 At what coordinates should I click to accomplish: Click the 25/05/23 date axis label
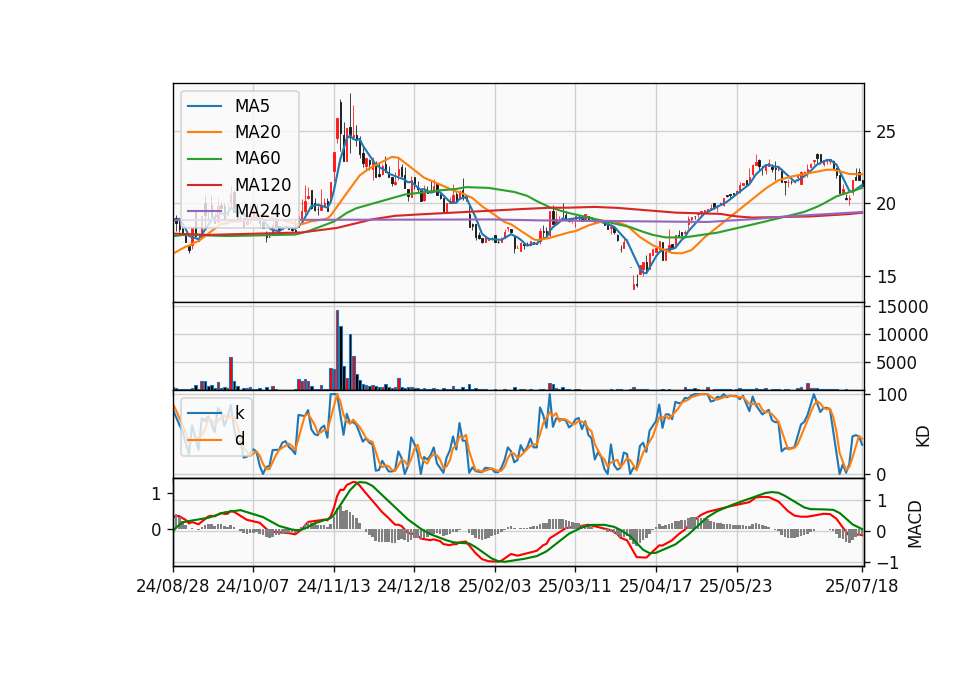[x=736, y=586]
